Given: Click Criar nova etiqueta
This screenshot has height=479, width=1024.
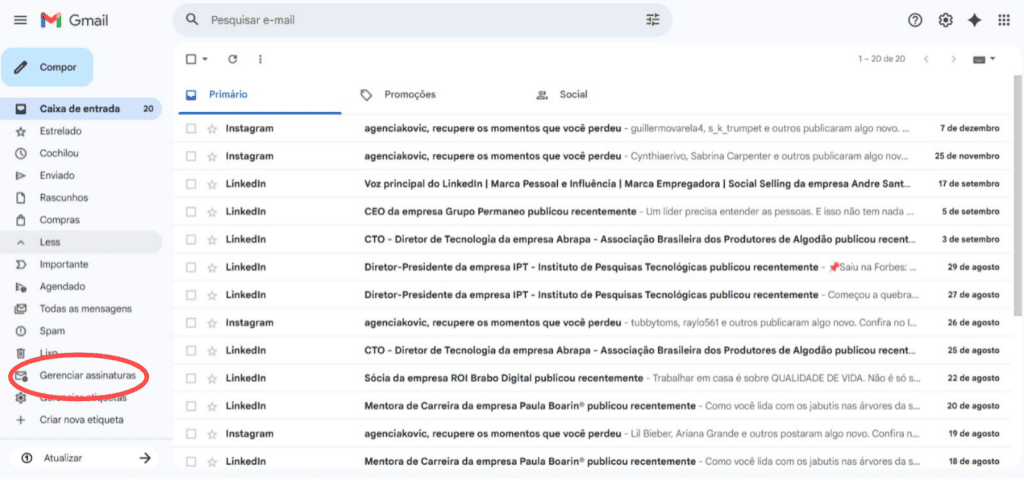Looking at the screenshot, I should [81, 420].
